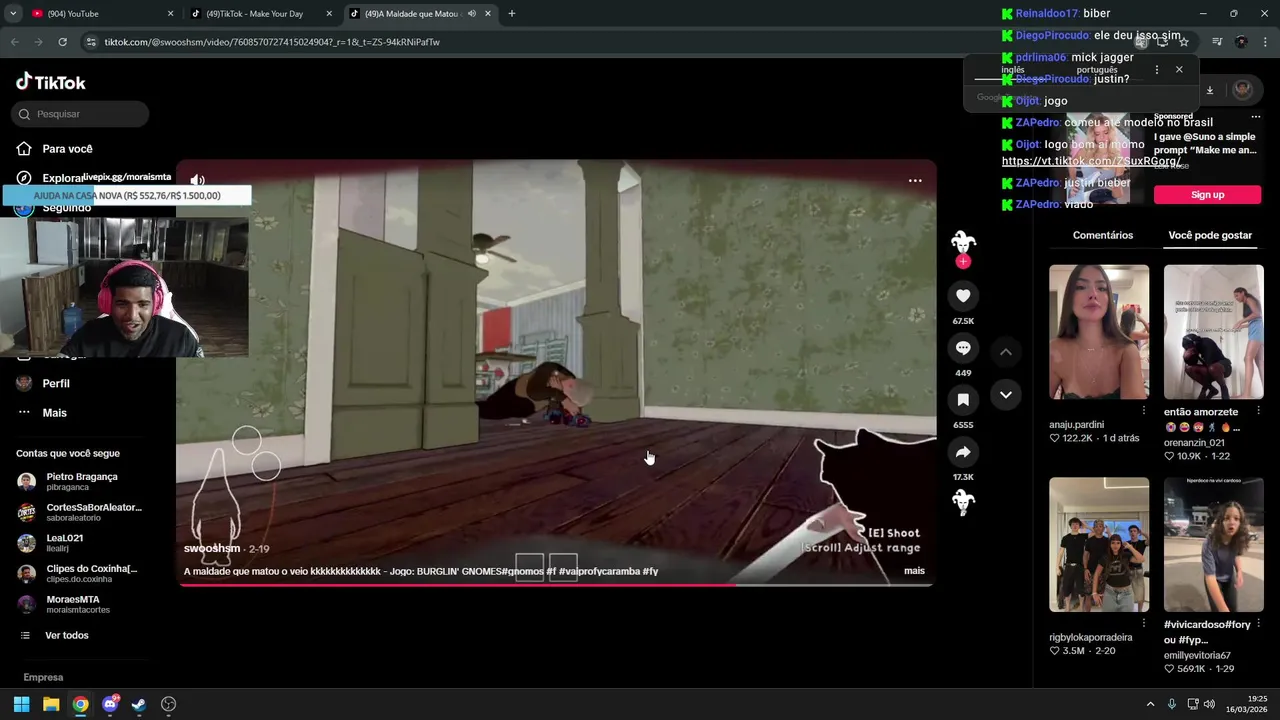
Task: Click the TikTok logo
Action: pos(51,82)
